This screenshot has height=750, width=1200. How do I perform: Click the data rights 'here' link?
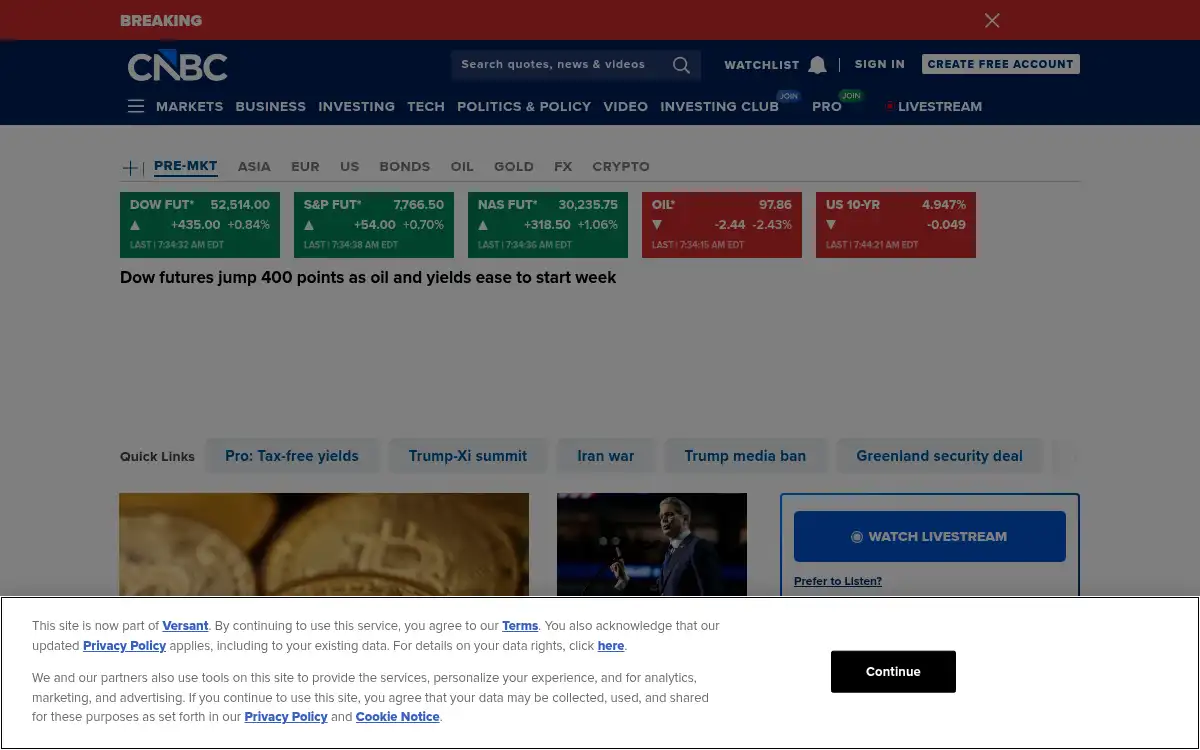[x=611, y=646]
